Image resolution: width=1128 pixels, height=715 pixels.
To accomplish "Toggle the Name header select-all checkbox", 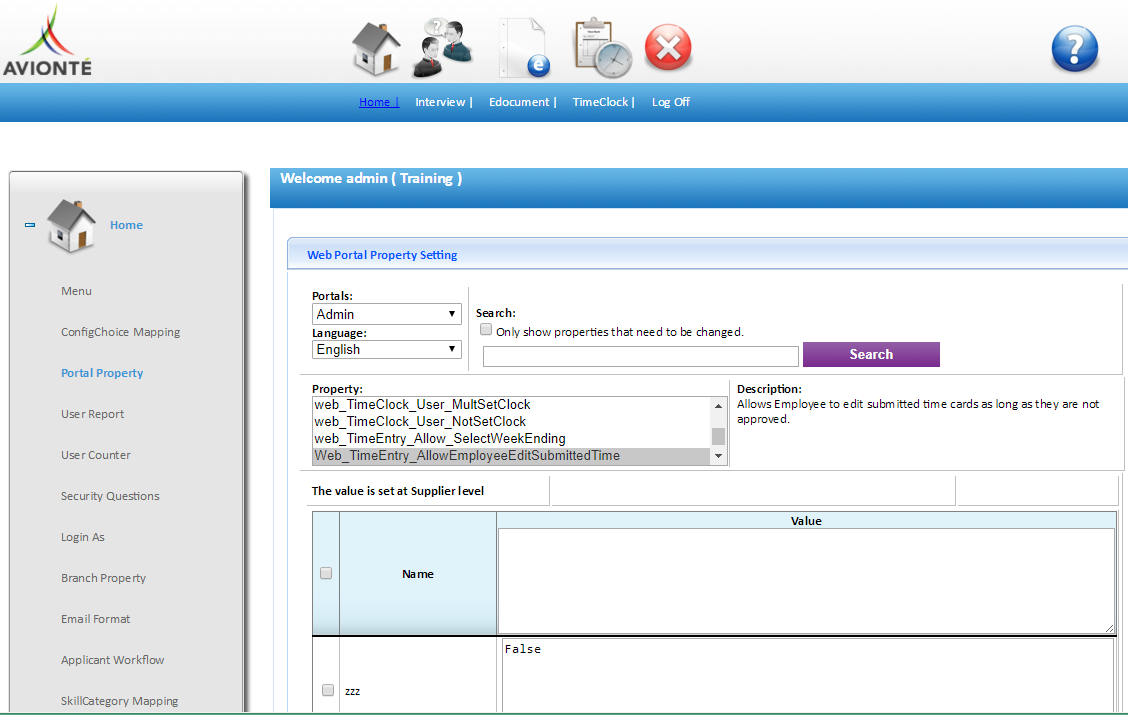I will pyautogui.click(x=326, y=573).
